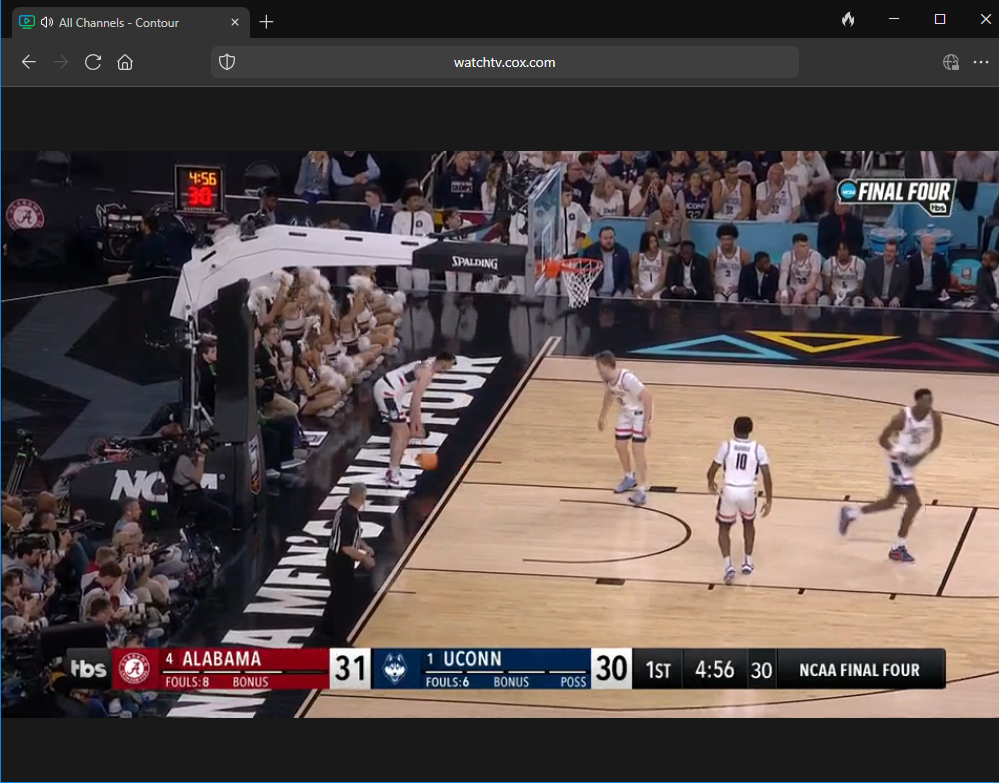The width and height of the screenshot is (999, 783).
Task: Click the FOULS: 6 text under UConn
Action: click(x=447, y=682)
